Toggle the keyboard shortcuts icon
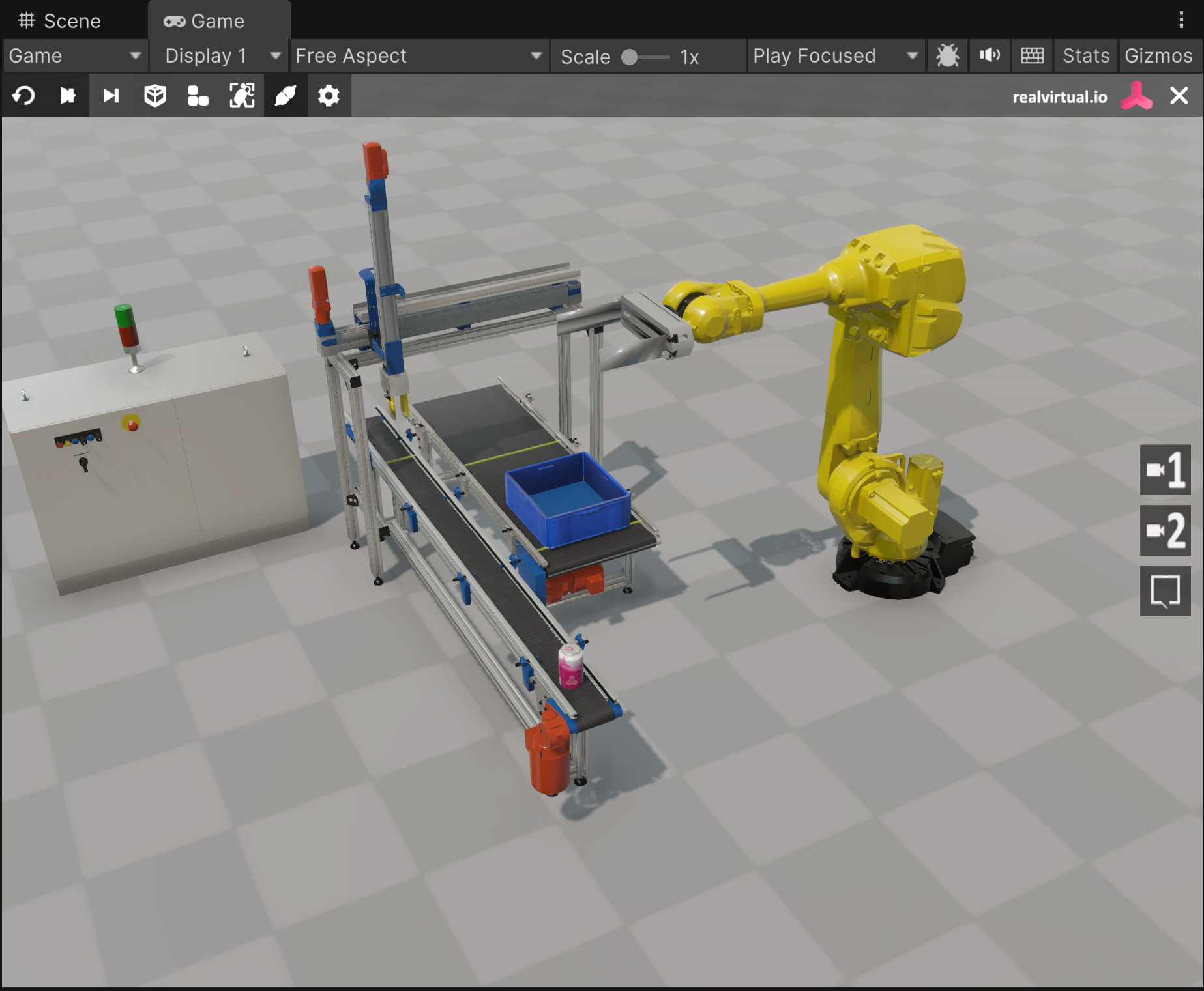The height and width of the screenshot is (991, 1204). [x=1032, y=56]
